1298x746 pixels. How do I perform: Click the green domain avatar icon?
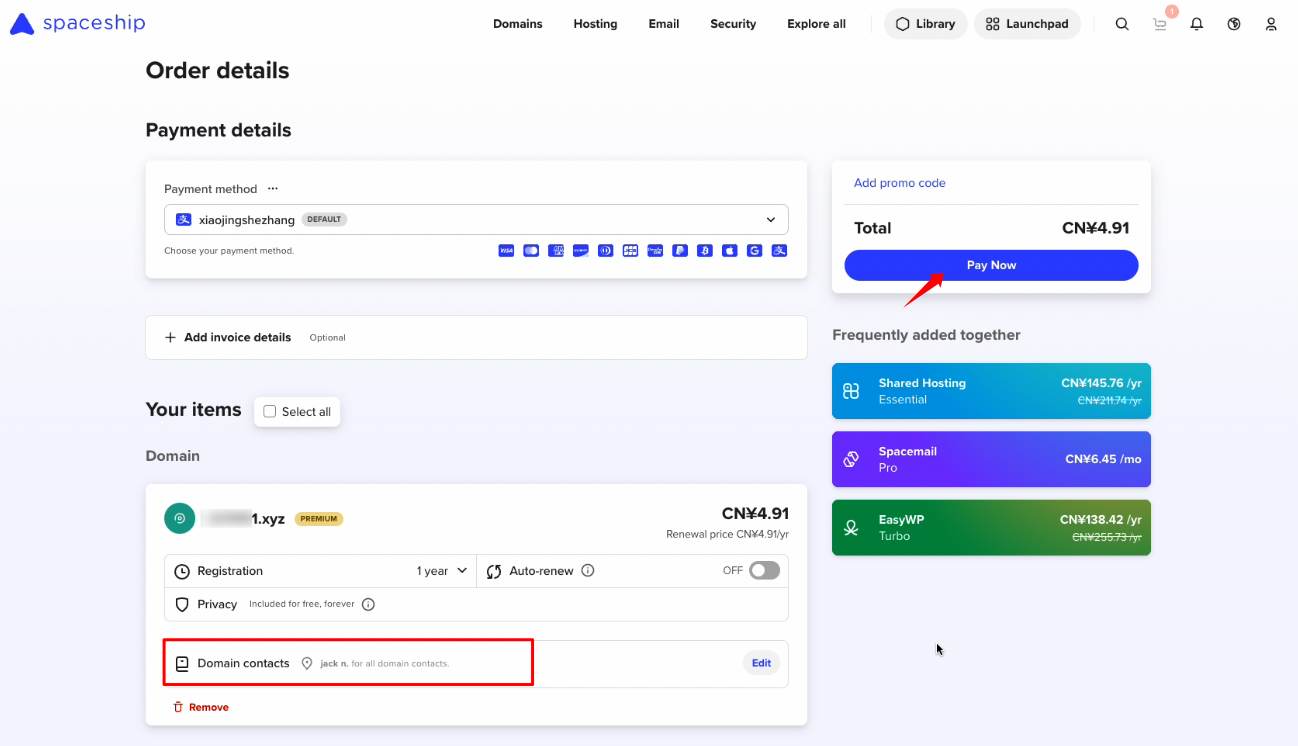click(x=180, y=518)
